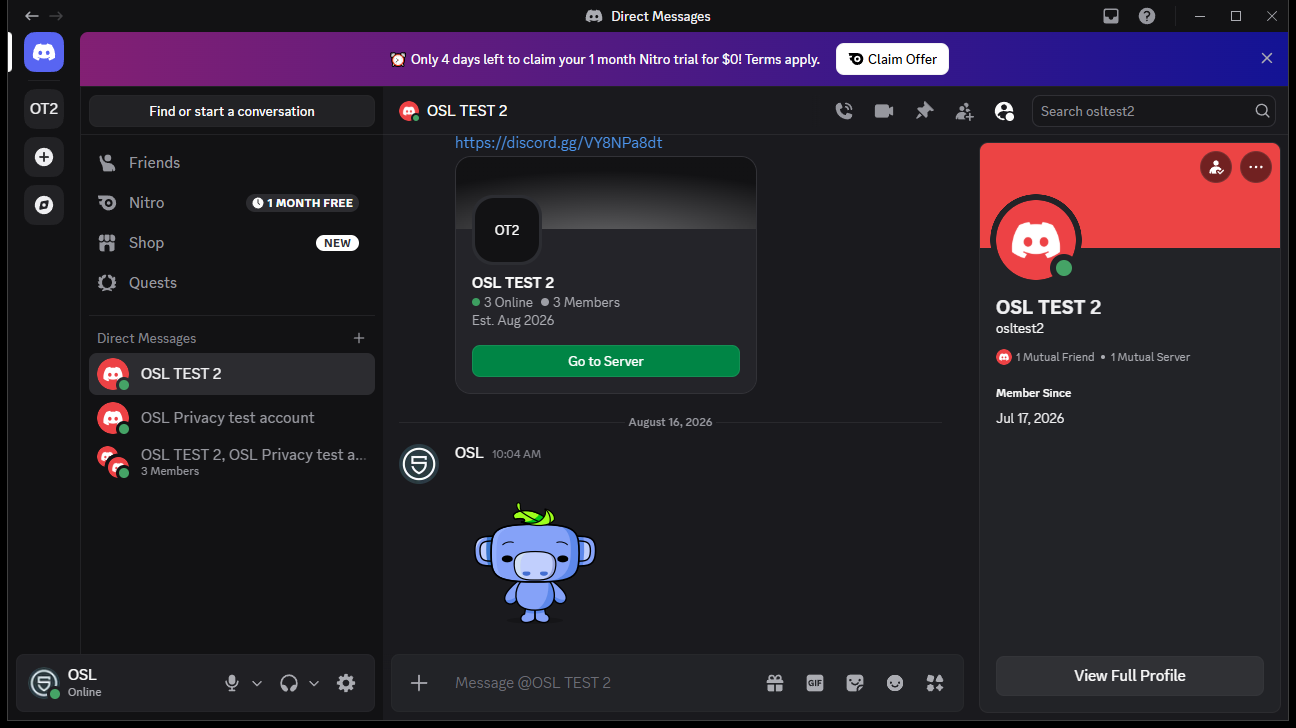Click the search magnifier icon

[x=1262, y=111]
